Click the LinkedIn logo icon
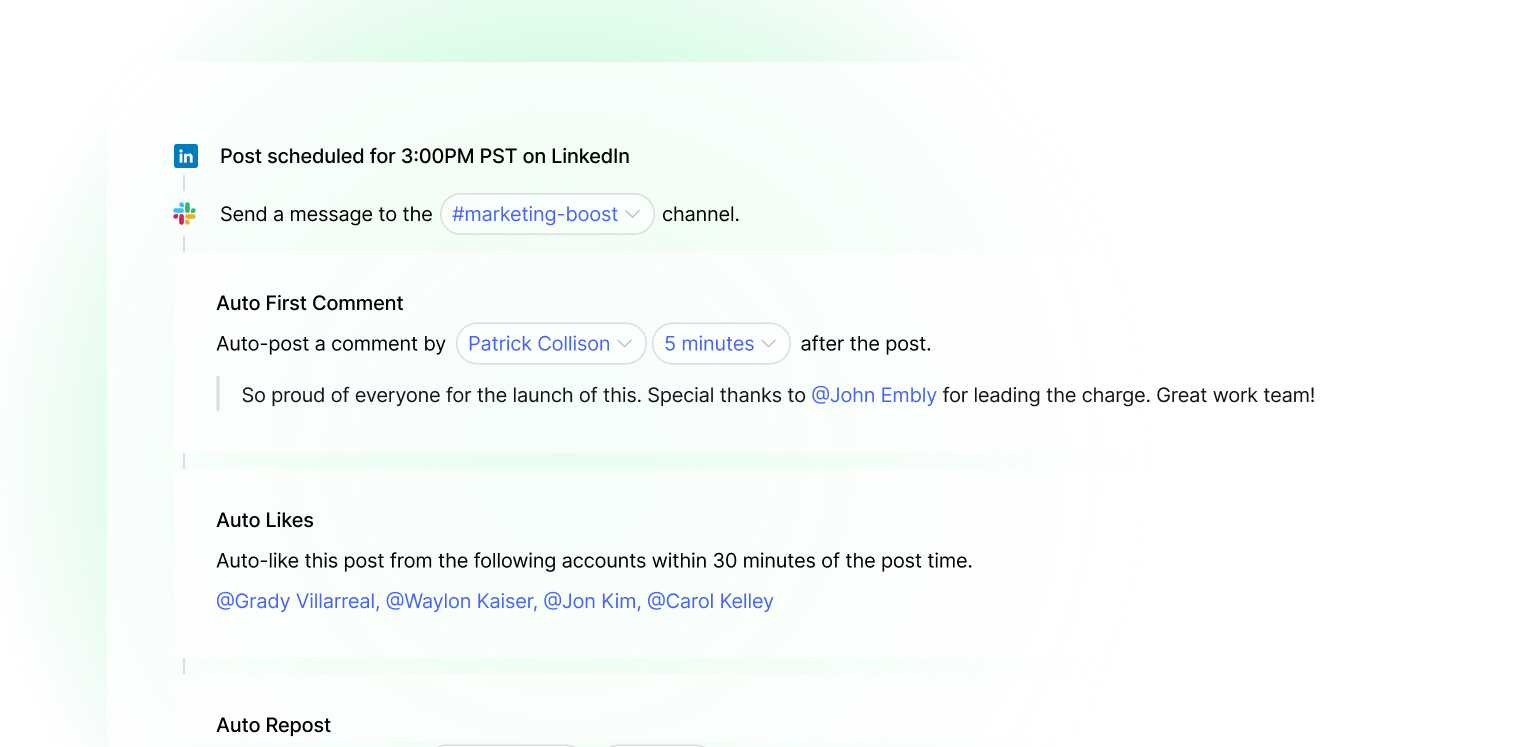The width and height of the screenshot is (1524, 747). (x=185, y=156)
